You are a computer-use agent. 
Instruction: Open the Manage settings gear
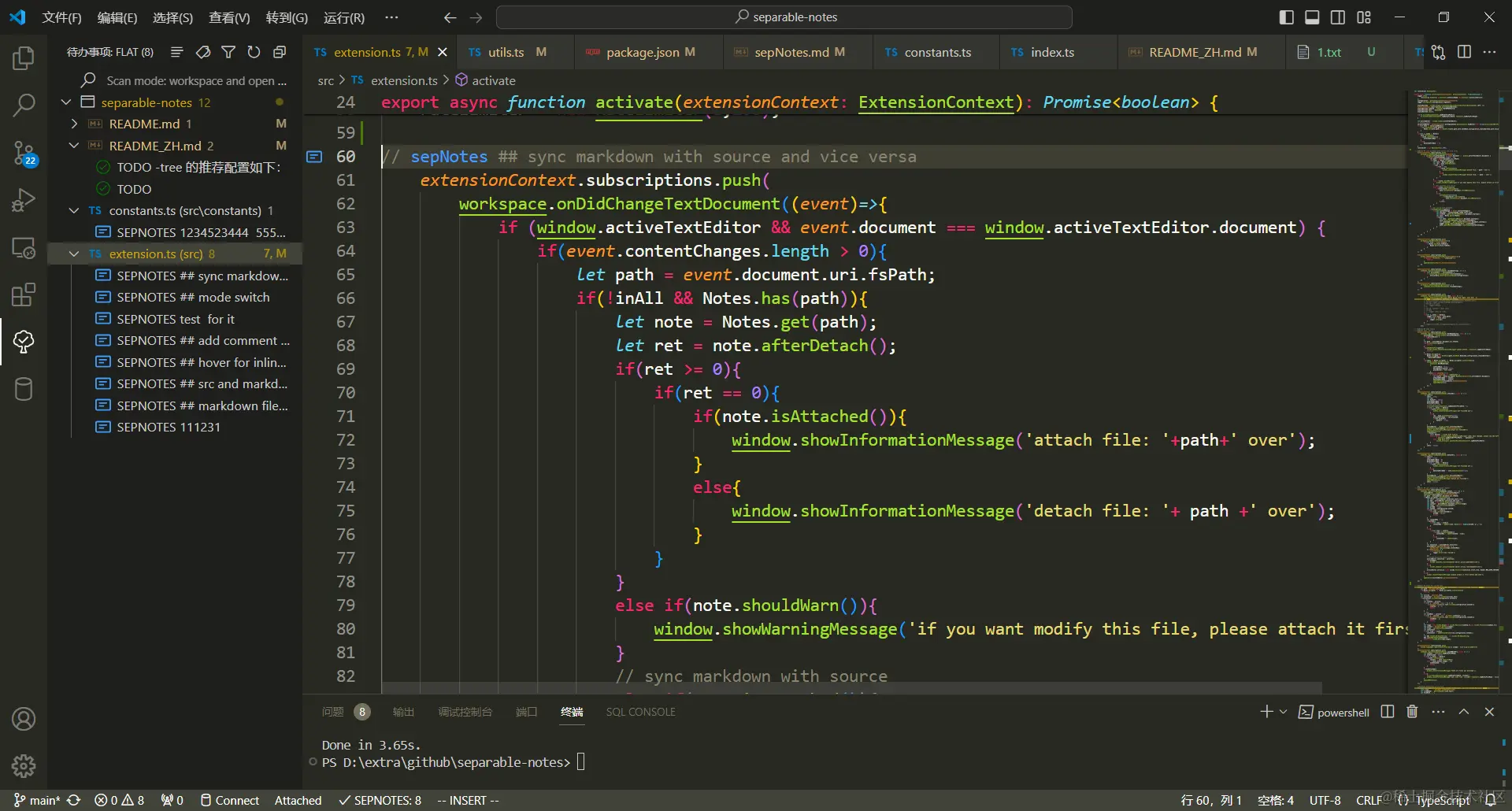(x=24, y=766)
